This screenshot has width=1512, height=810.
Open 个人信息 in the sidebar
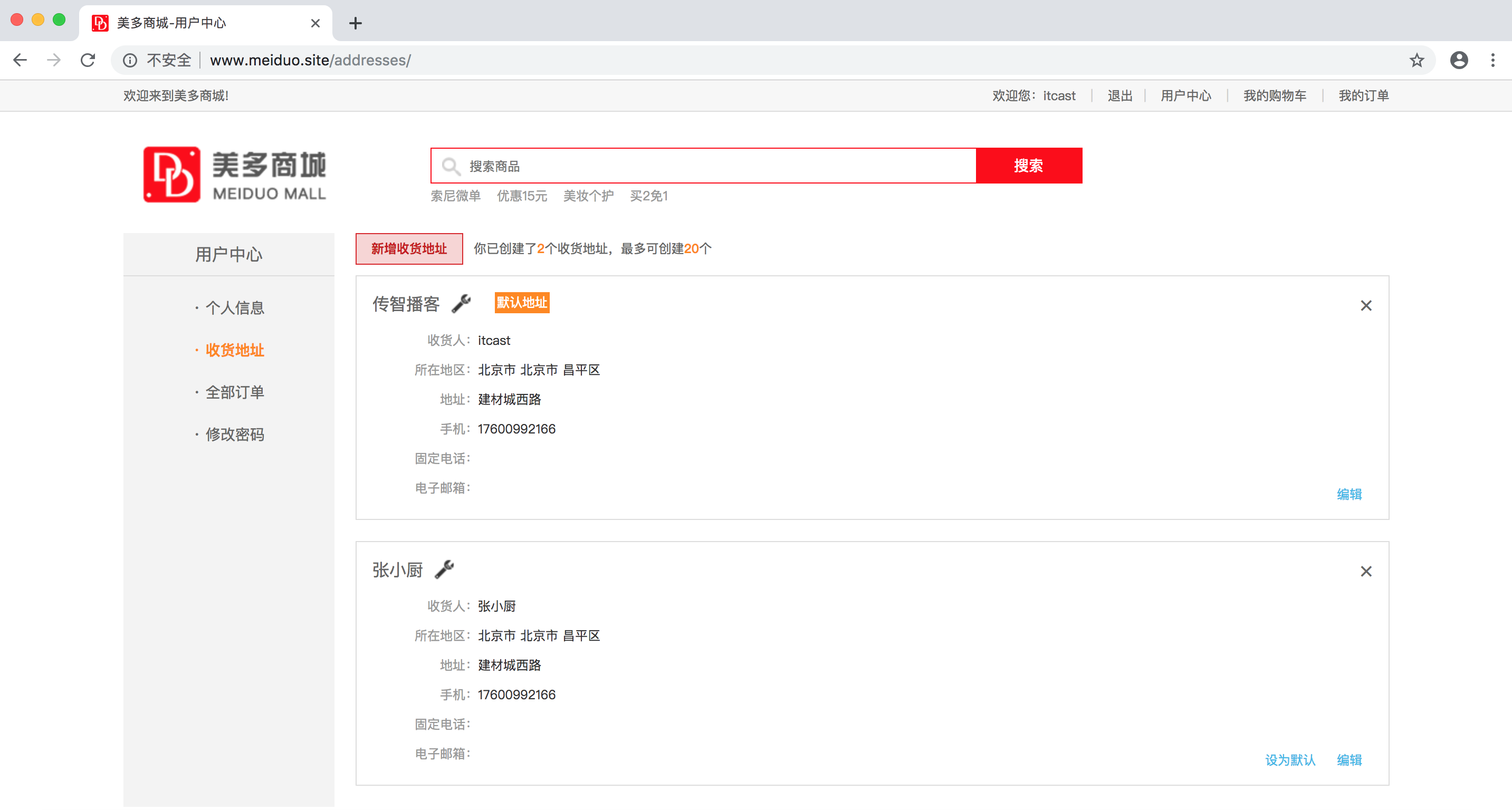(234, 308)
